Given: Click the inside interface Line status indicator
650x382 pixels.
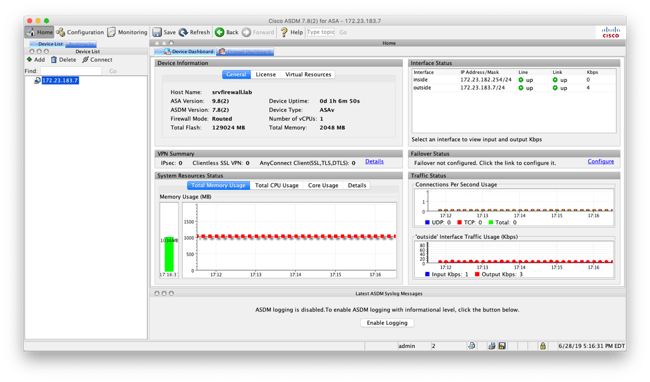Looking at the screenshot, I should pyautogui.click(x=521, y=80).
